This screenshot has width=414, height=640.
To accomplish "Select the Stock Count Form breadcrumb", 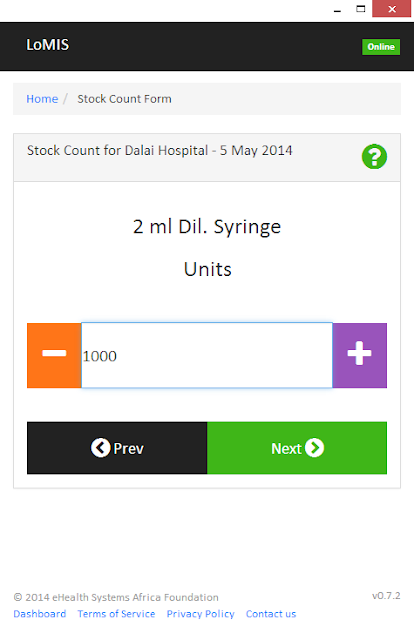I will tap(125, 99).
